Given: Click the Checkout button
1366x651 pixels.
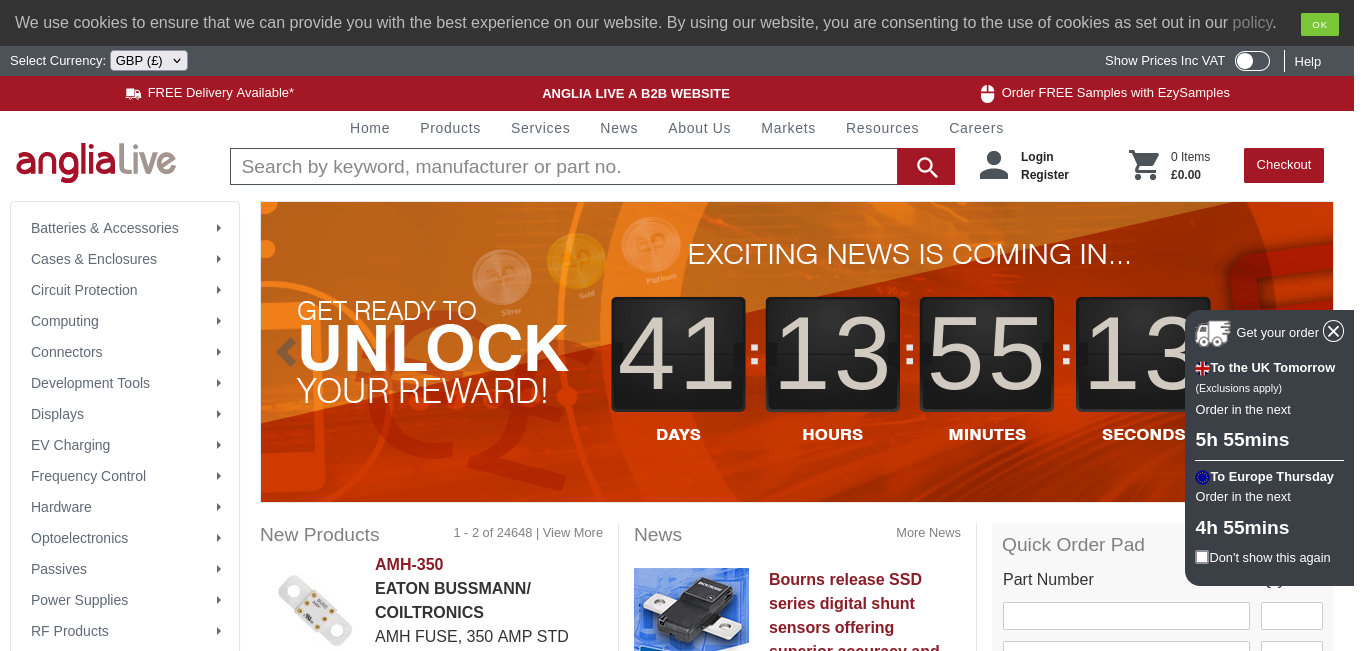Looking at the screenshot, I should click(1284, 165).
